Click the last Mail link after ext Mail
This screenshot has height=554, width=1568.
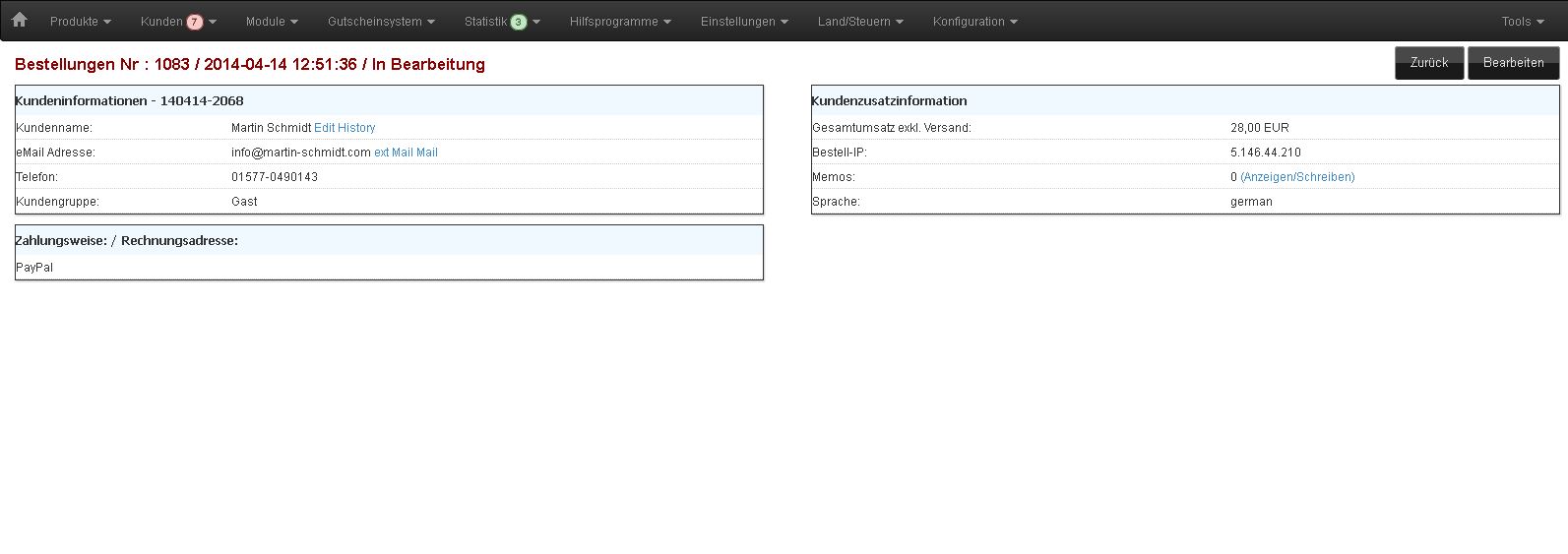coord(427,153)
